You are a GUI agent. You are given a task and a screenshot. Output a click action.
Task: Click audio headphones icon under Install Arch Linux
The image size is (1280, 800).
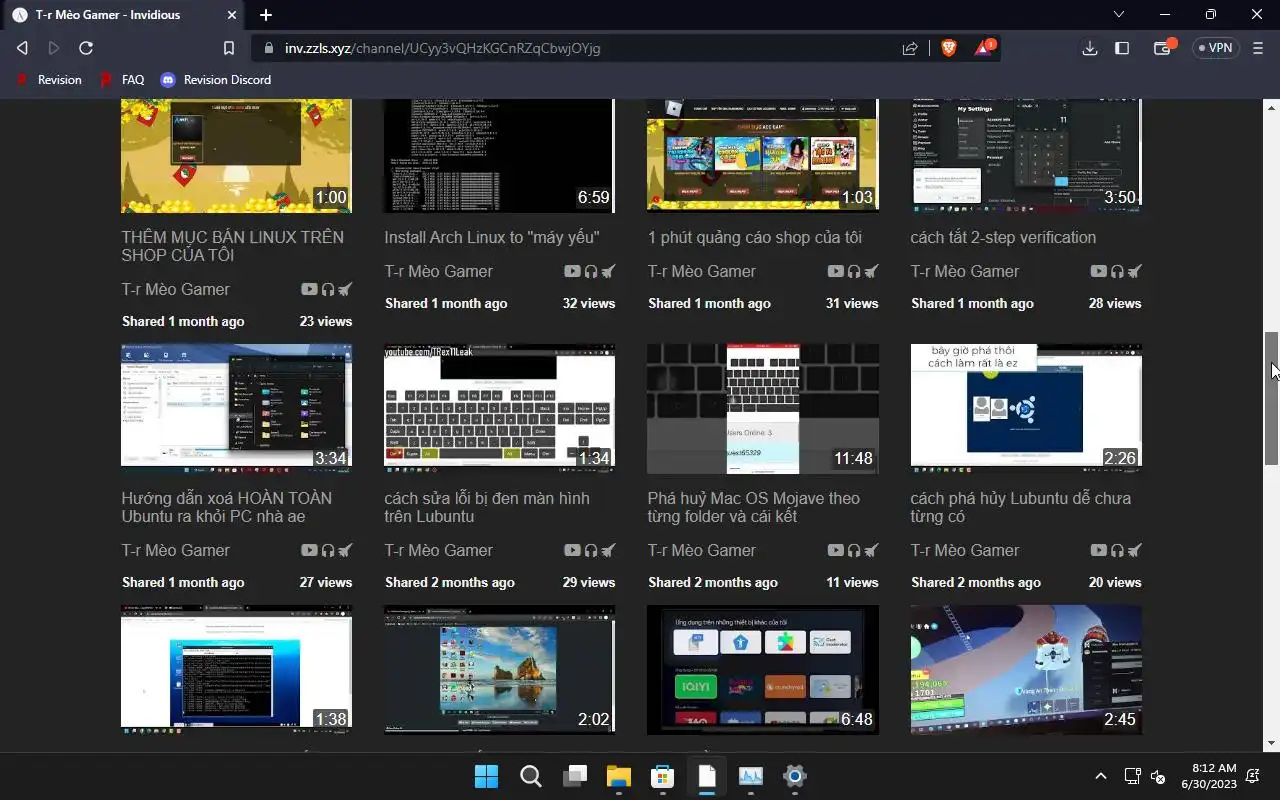click(591, 271)
